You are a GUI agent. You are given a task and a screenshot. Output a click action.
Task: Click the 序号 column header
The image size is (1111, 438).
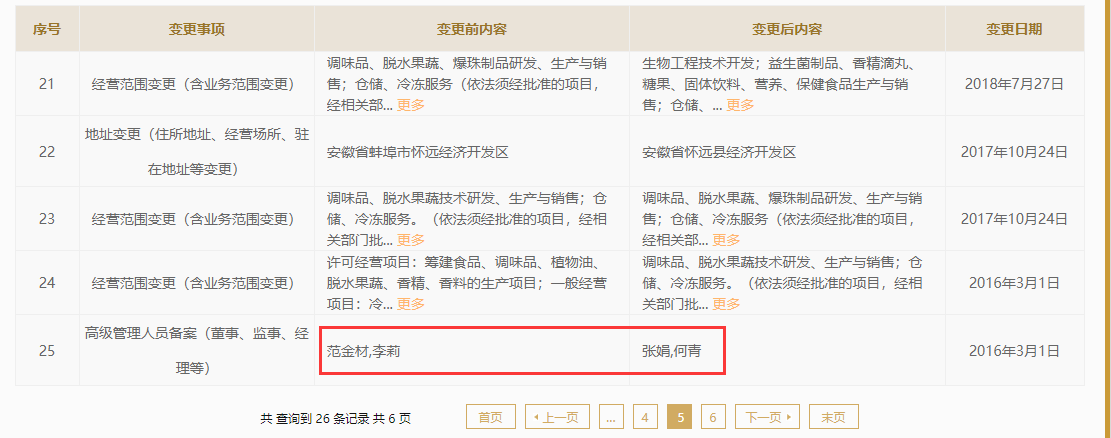coord(47,29)
